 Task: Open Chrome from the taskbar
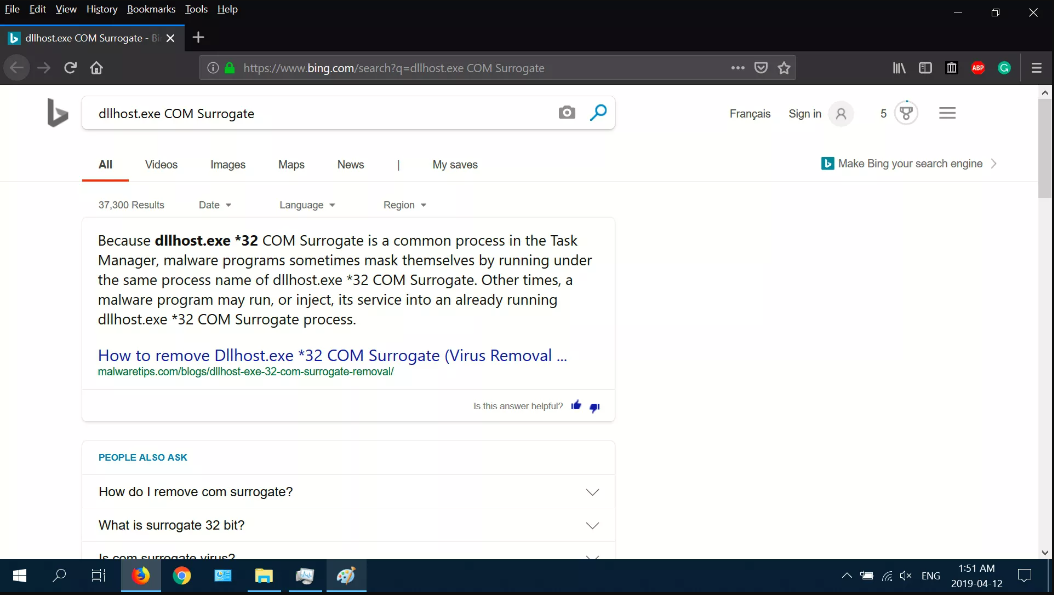(181, 576)
